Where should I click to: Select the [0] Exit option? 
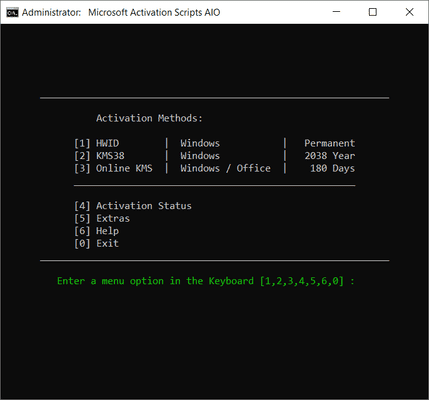(x=96, y=243)
